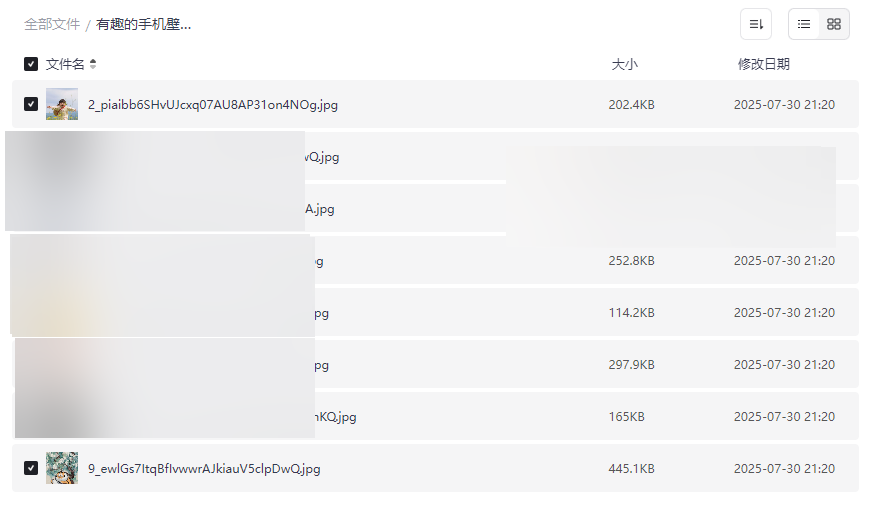Click the 445.1KB size of the last file

click(631, 469)
